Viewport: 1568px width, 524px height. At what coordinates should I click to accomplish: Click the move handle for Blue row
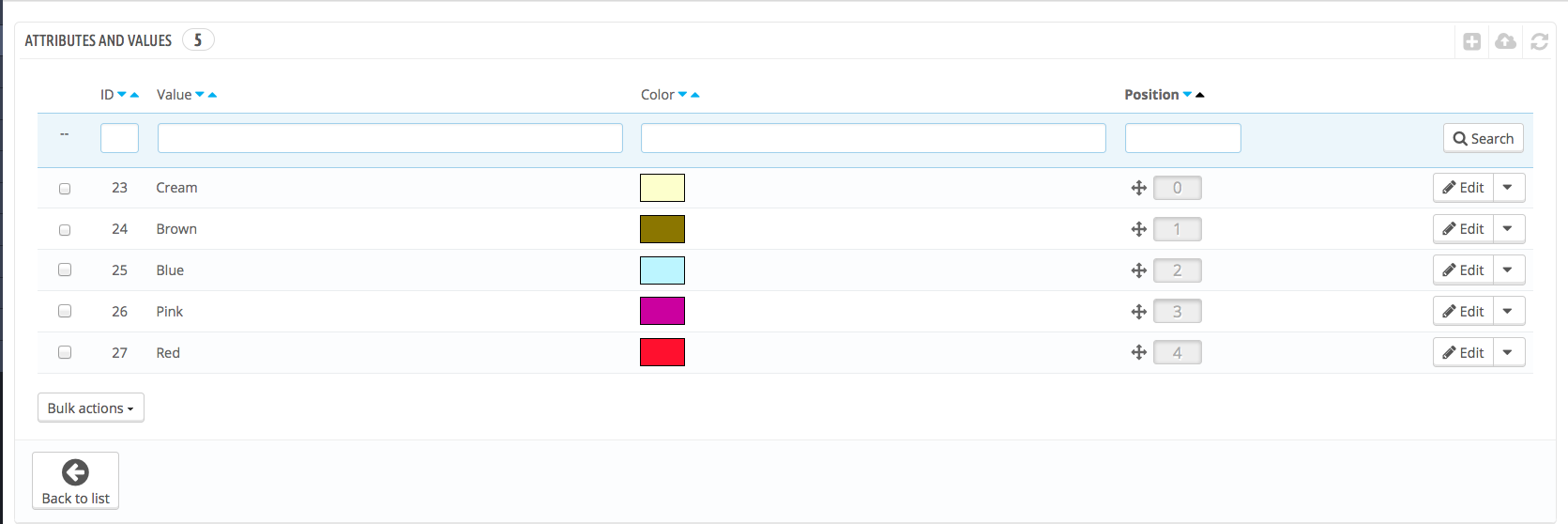1138,270
